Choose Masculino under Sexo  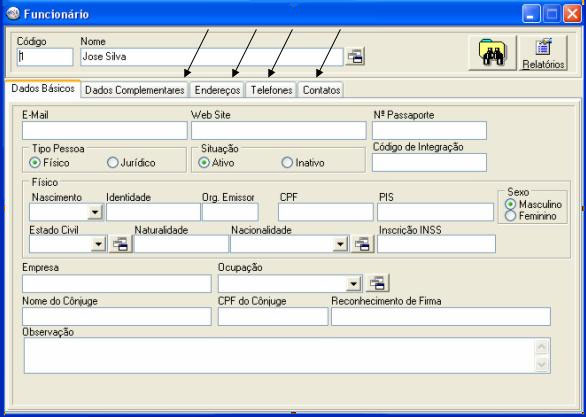point(511,204)
